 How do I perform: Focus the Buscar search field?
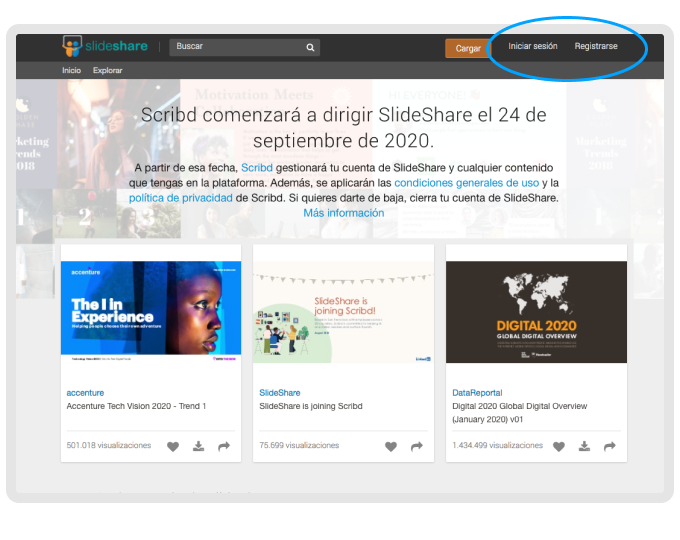pos(245,47)
